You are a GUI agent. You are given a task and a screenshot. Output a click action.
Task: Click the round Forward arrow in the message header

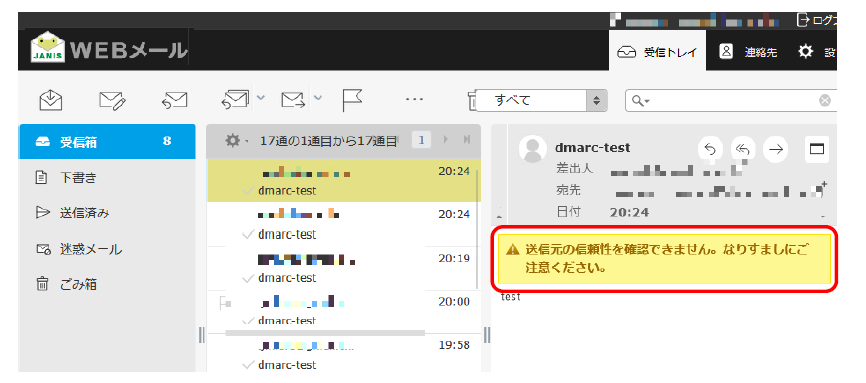(x=775, y=149)
